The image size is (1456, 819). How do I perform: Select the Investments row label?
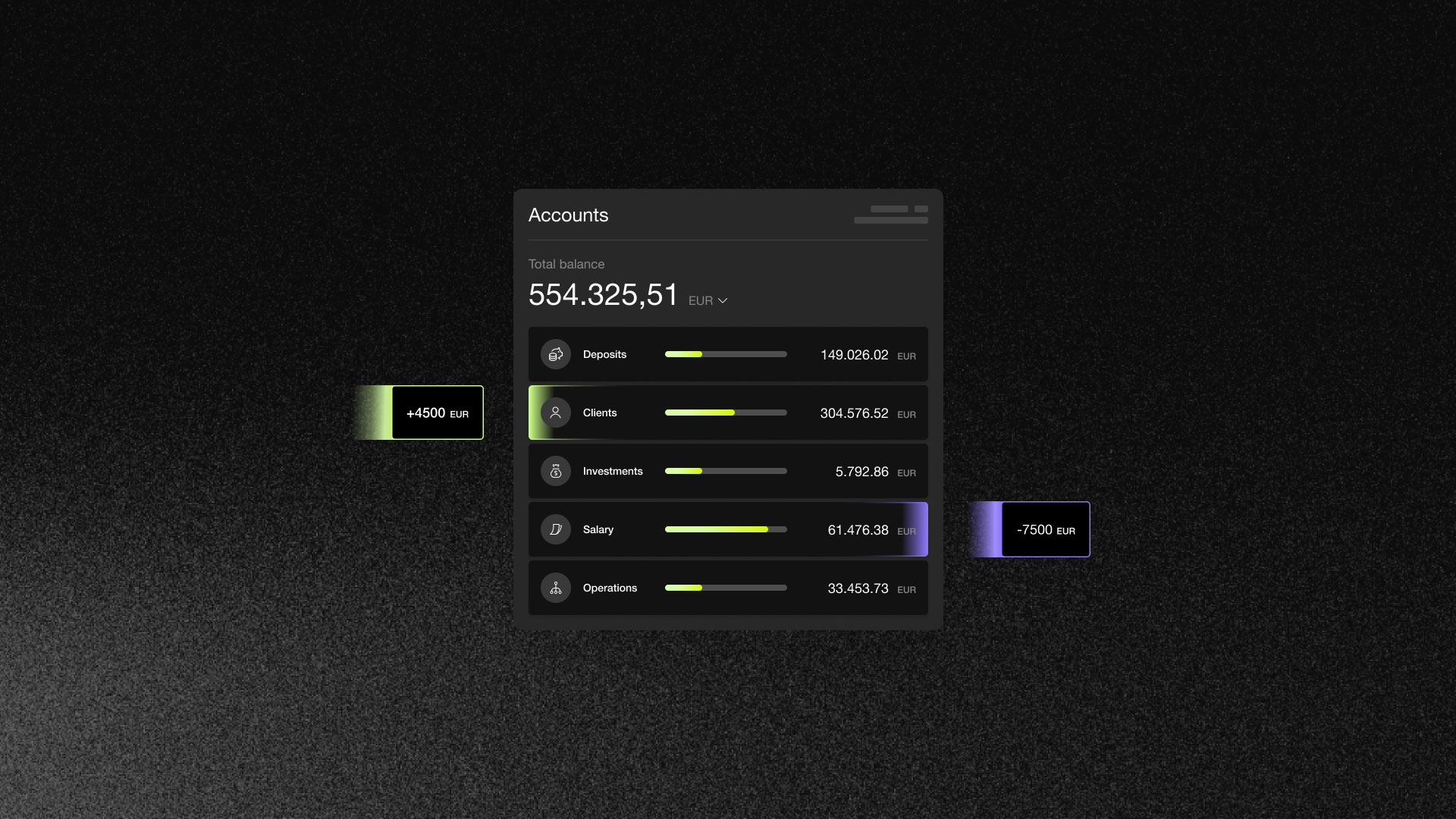click(x=613, y=471)
